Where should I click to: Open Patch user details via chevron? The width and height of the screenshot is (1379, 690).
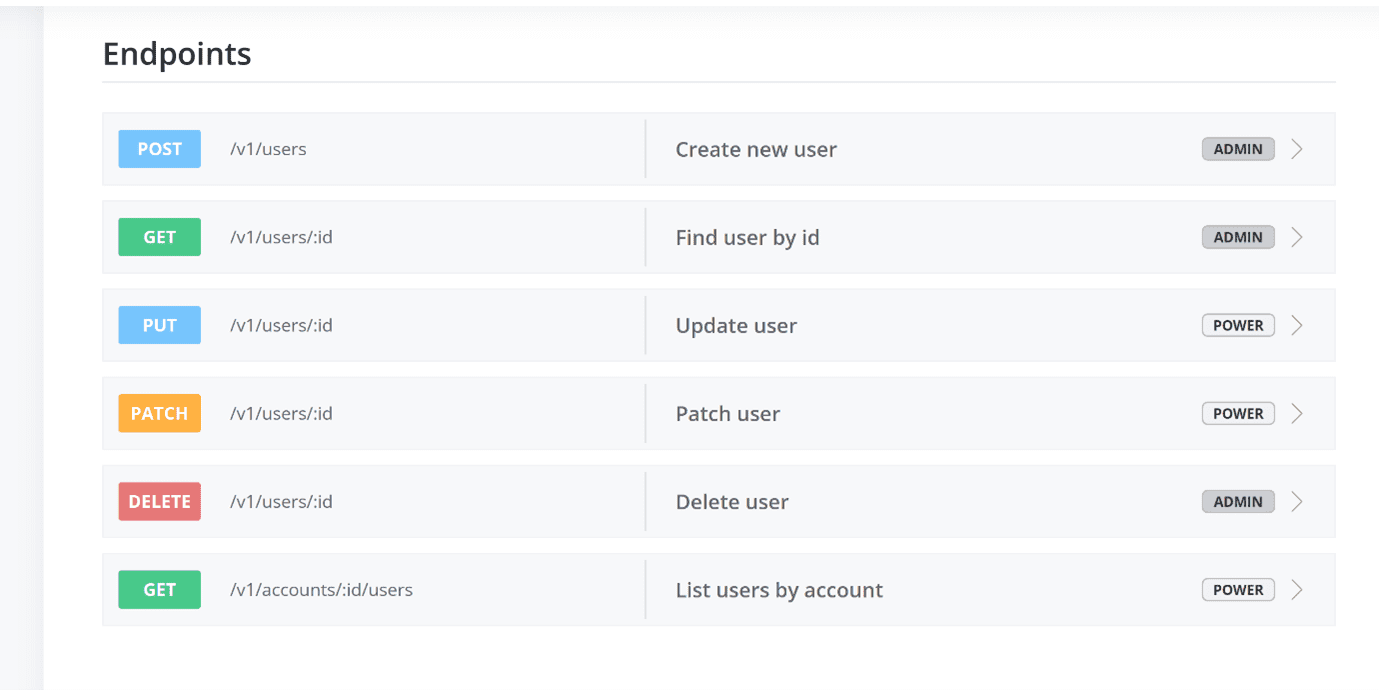(1297, 413)
